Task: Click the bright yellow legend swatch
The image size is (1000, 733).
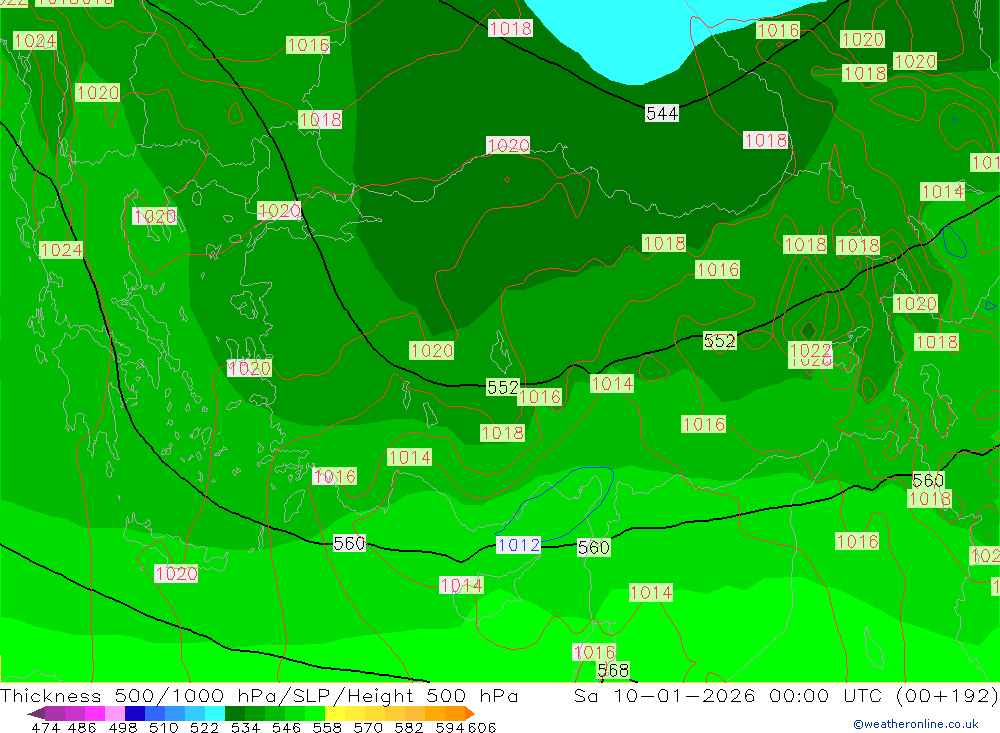Action: (335, 713)
